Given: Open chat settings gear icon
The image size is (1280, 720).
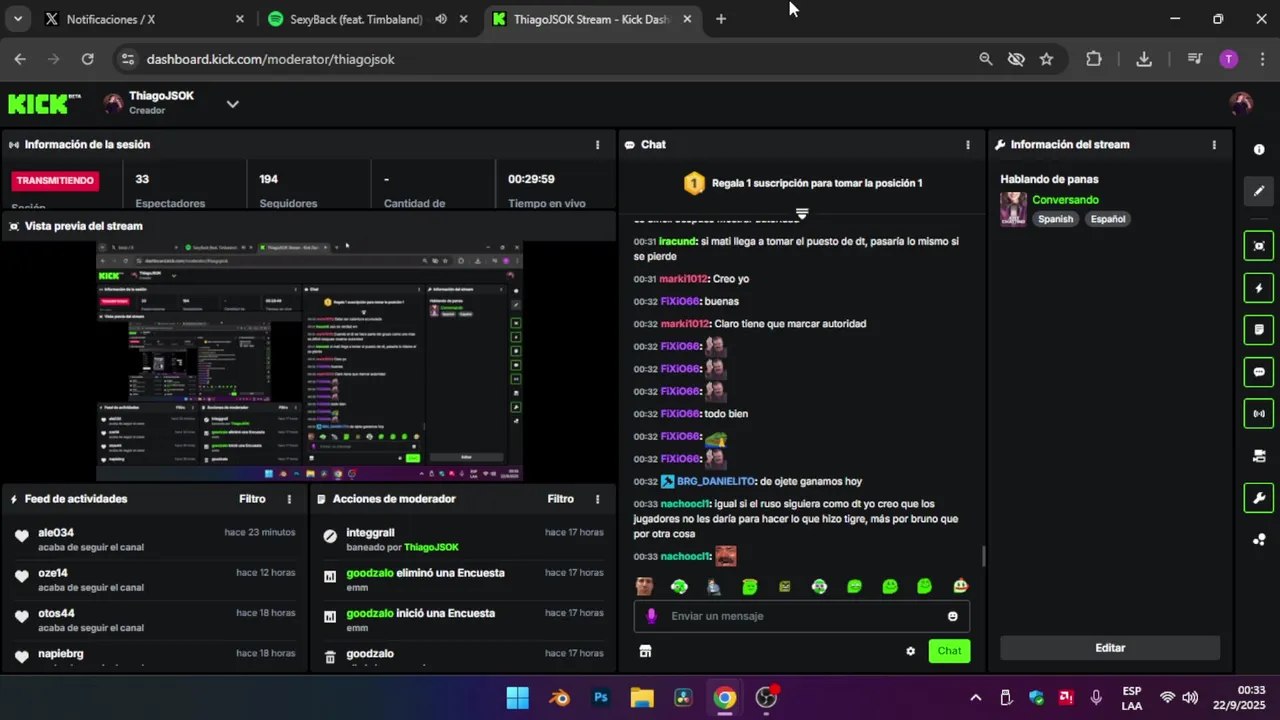Looking at the screenshot, I should pos(910,651).
